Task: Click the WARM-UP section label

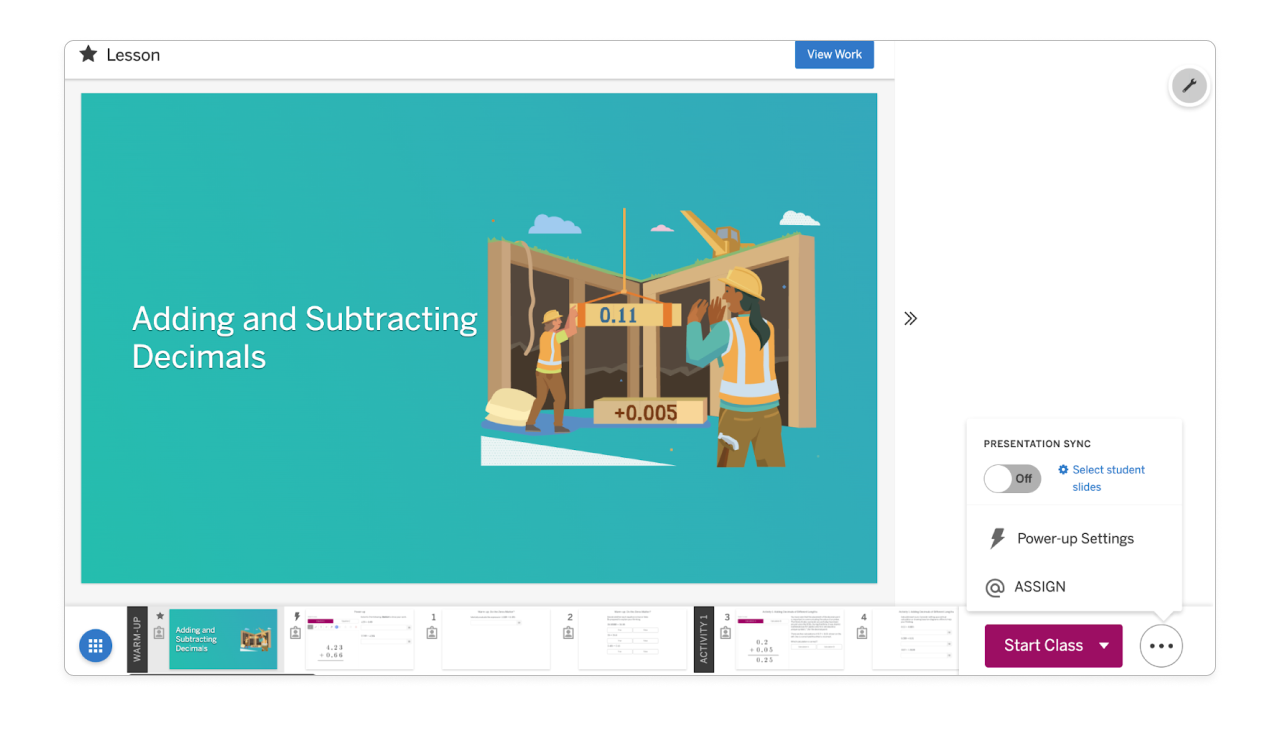Action: pos(137,640)
